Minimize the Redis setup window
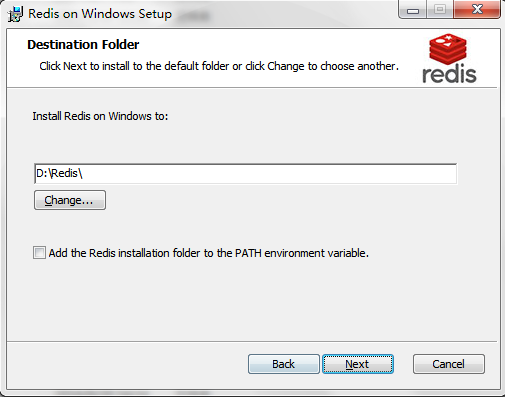Screen dimensions: 505x397 tap(413, 10)
